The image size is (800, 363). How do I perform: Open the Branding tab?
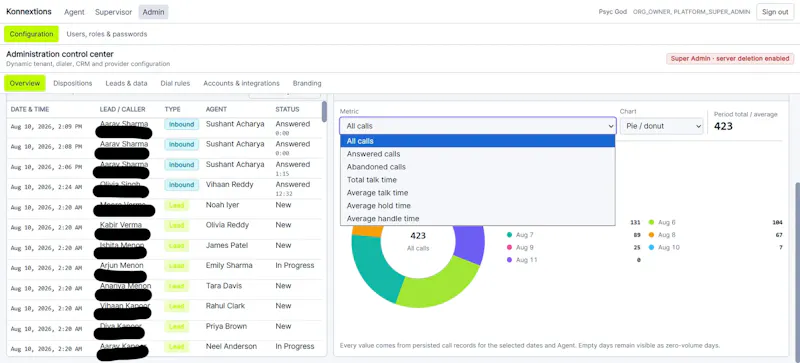coord(307,83)
